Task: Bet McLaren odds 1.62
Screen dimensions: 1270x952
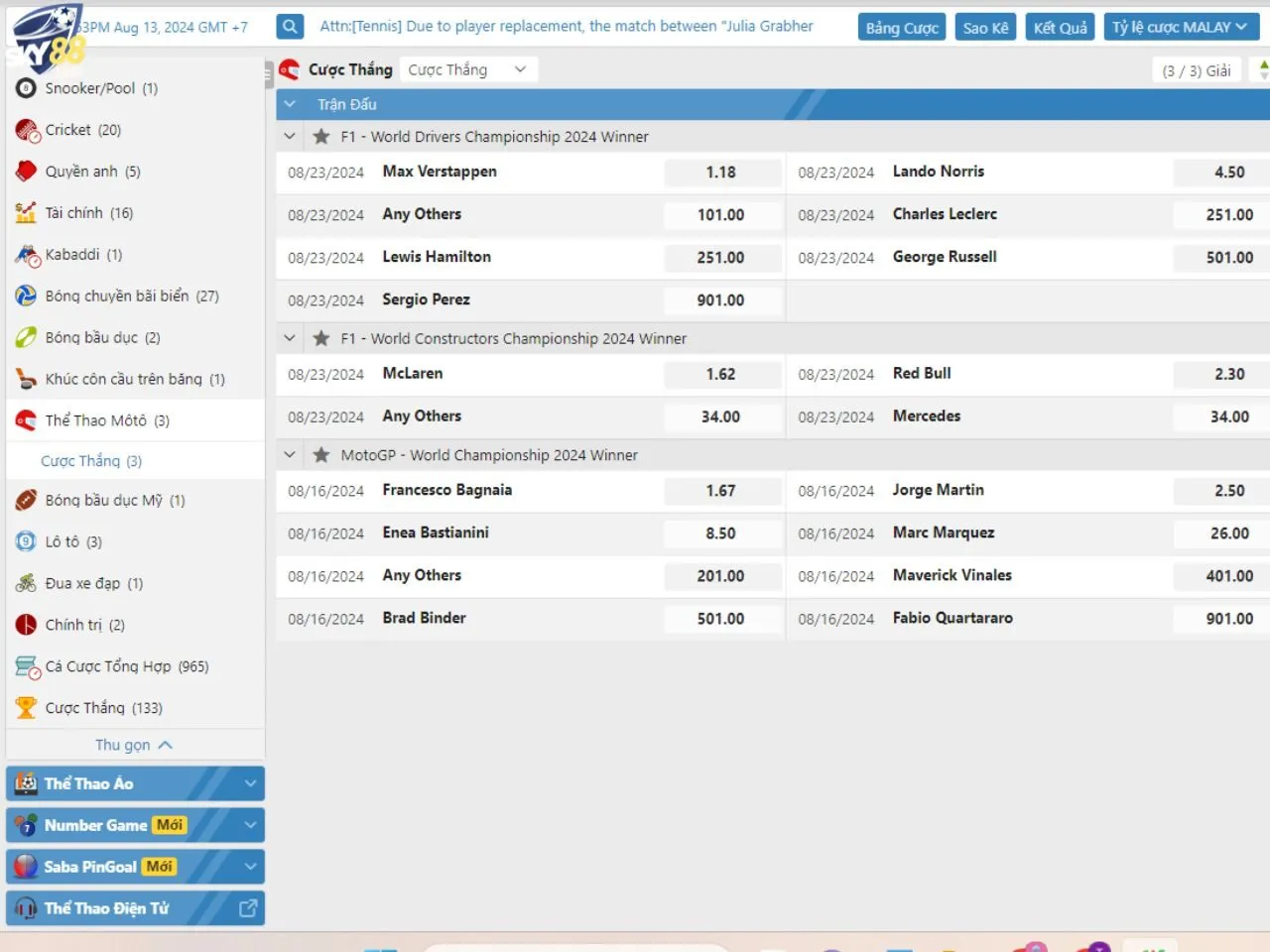Action: coord(720,375)
